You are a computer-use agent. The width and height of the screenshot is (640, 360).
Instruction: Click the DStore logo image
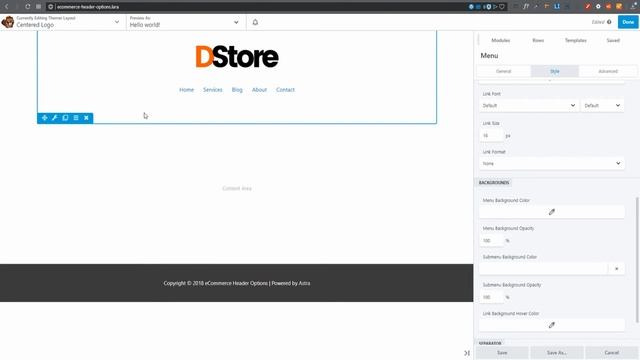[237, 57]
